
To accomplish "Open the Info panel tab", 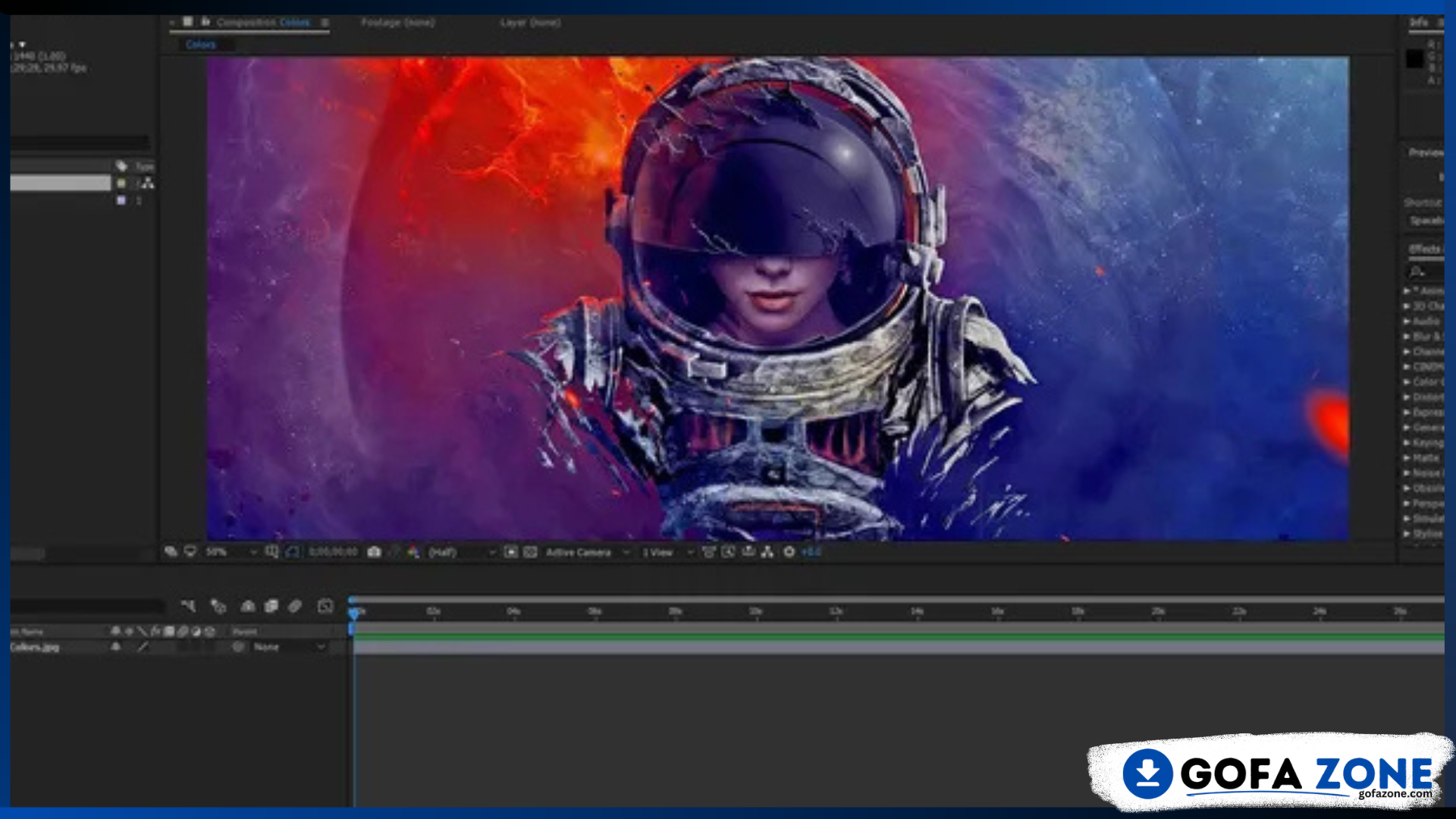I will 1419,23.
